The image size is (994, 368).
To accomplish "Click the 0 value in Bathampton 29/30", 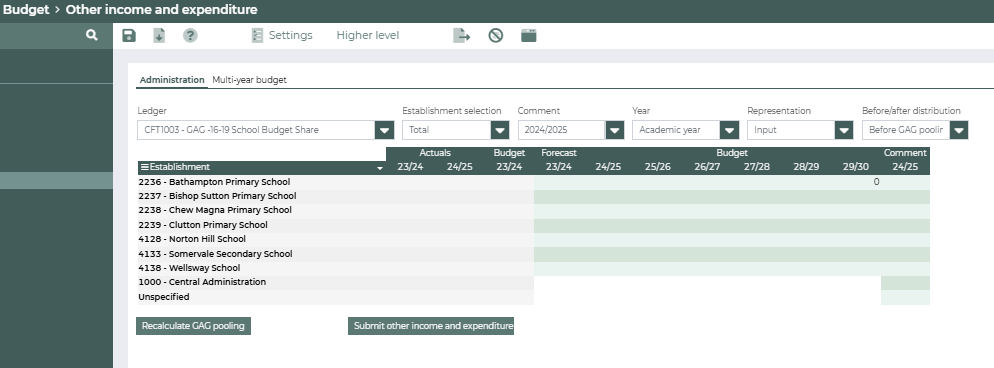I will (876, 182).
